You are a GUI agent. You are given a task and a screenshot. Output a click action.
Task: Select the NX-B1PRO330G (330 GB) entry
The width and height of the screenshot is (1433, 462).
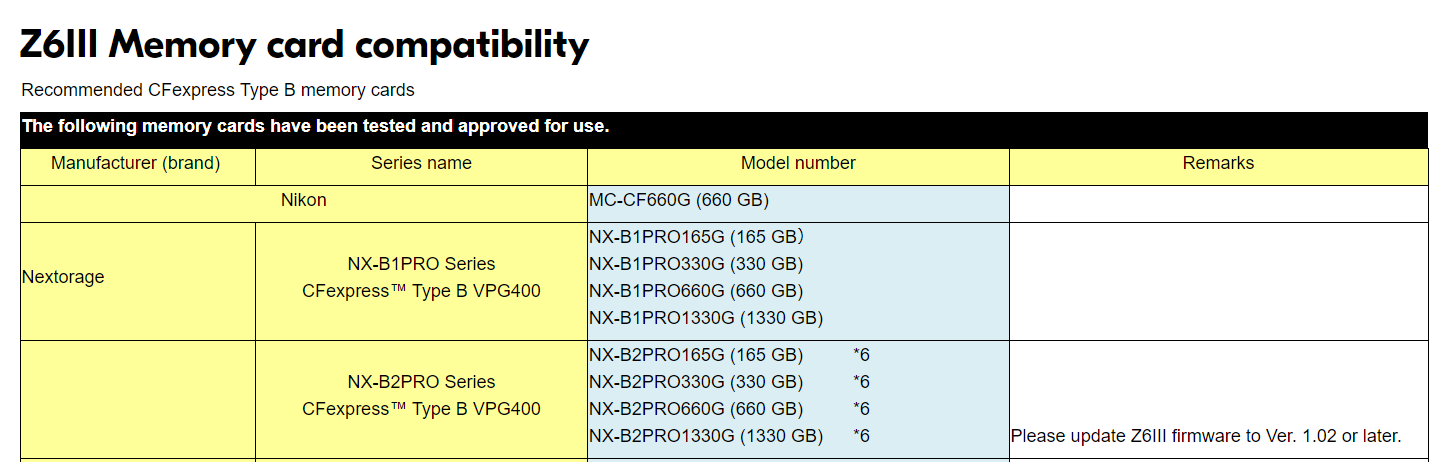click(x=696, y=264)
